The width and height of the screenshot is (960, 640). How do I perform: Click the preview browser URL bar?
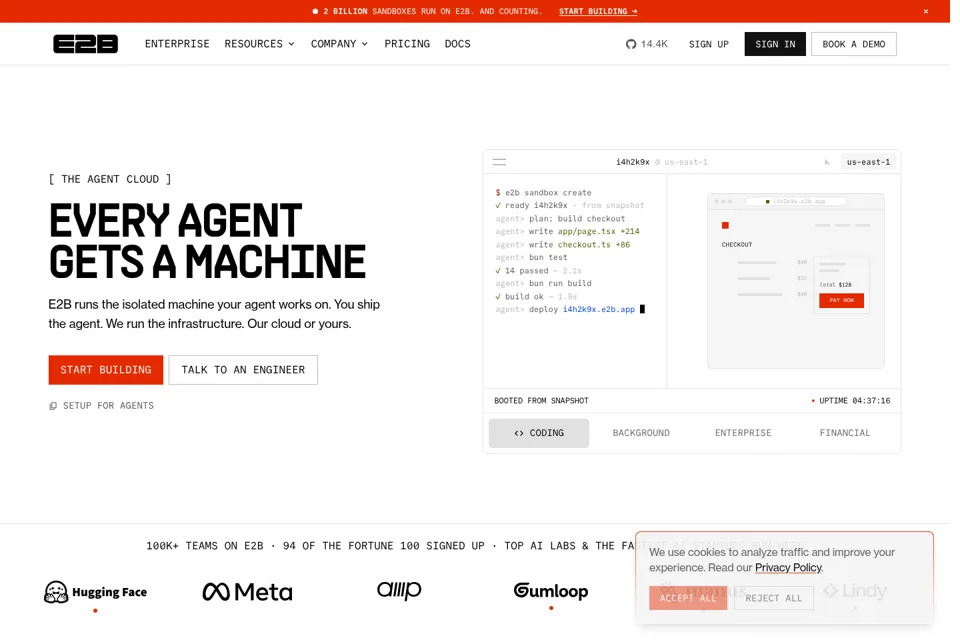coord(795,201)
